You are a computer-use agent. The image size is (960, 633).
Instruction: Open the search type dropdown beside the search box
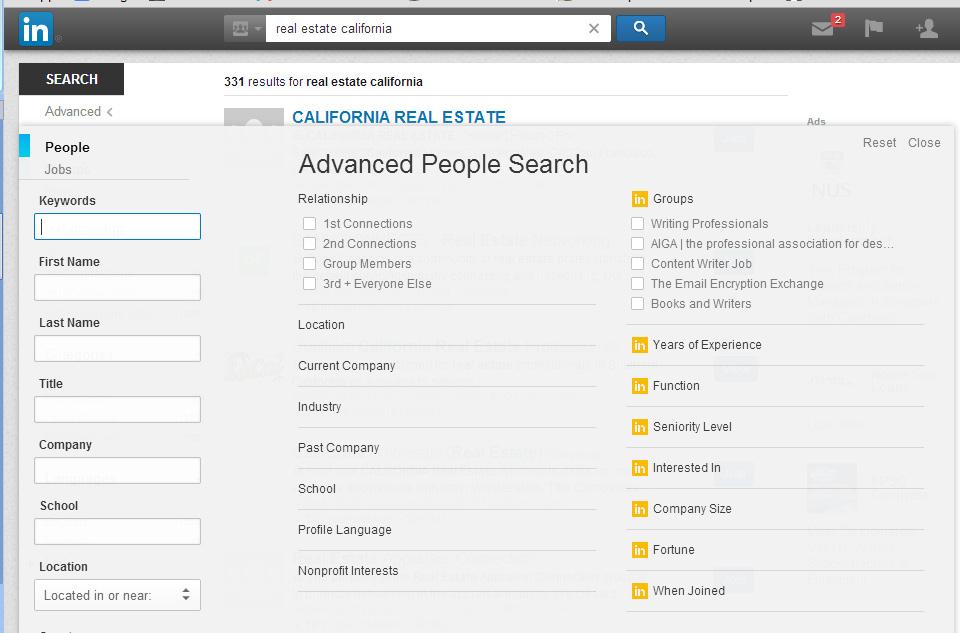click(245, 29)
